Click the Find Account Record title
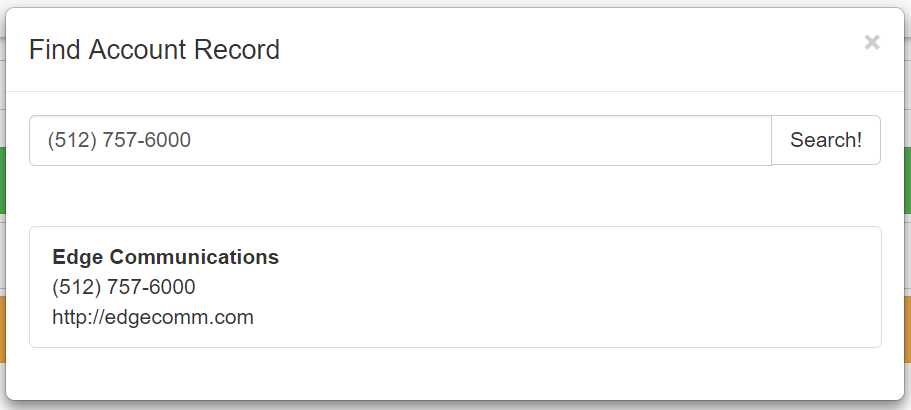The height and width of the screenshot is (410, 911). [x=154, y=49]
